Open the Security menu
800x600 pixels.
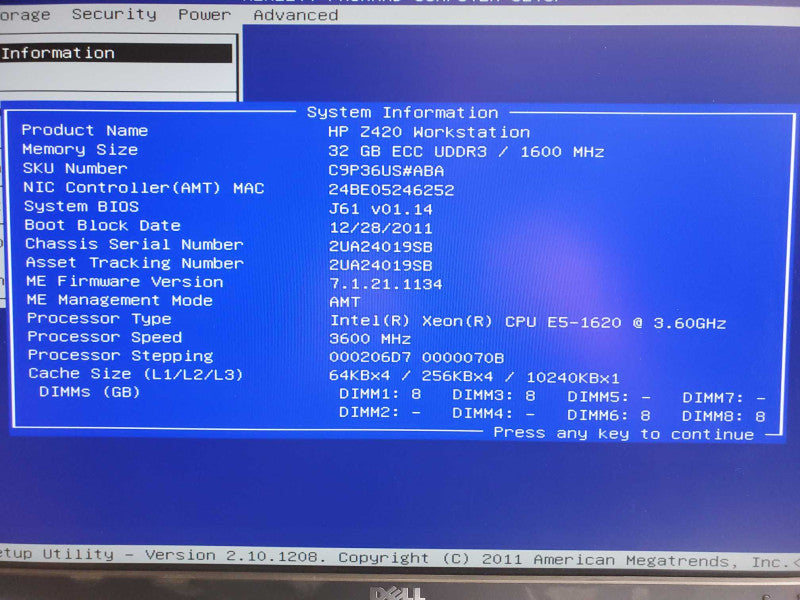tap(114, 14)
